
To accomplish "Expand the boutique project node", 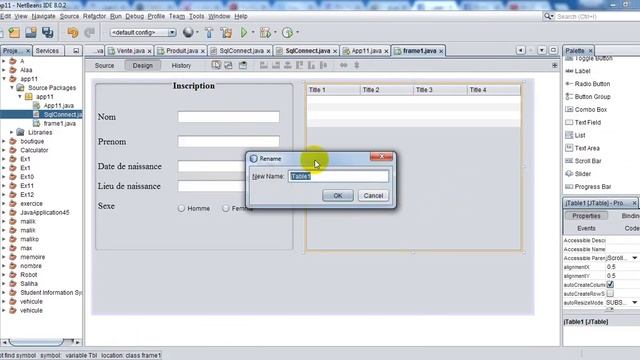I will [x=4, y=141].
